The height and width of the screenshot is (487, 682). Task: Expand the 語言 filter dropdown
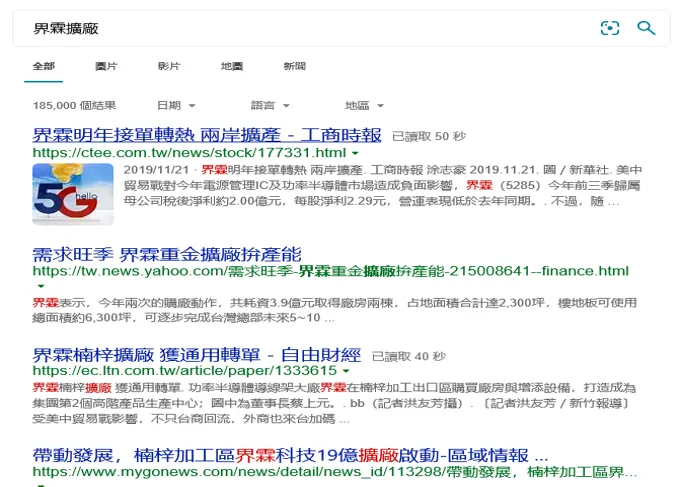(x=270, y=106)
